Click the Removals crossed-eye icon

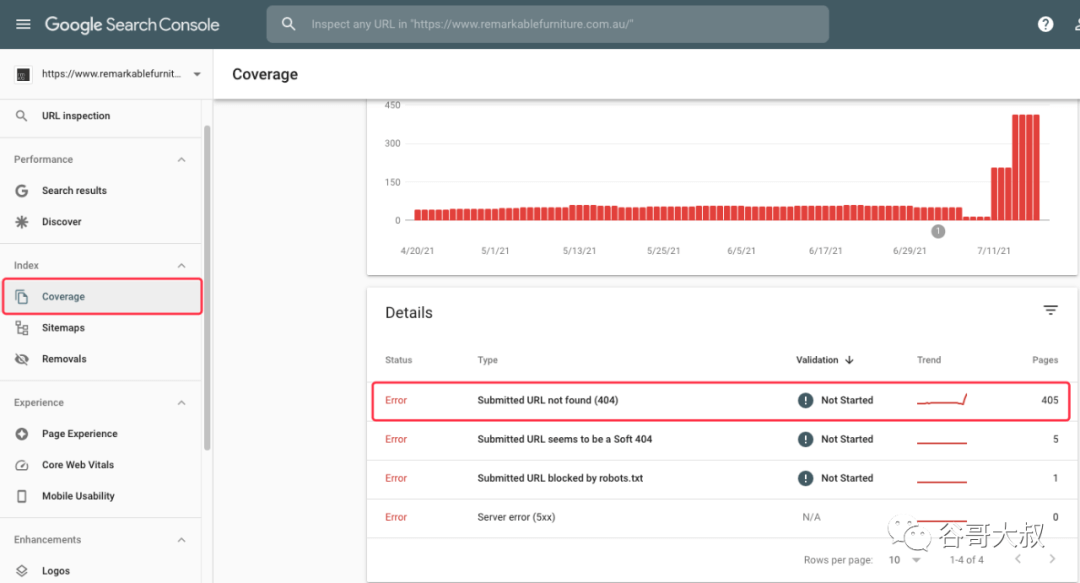pyautogui.click(x=22, y=359)
